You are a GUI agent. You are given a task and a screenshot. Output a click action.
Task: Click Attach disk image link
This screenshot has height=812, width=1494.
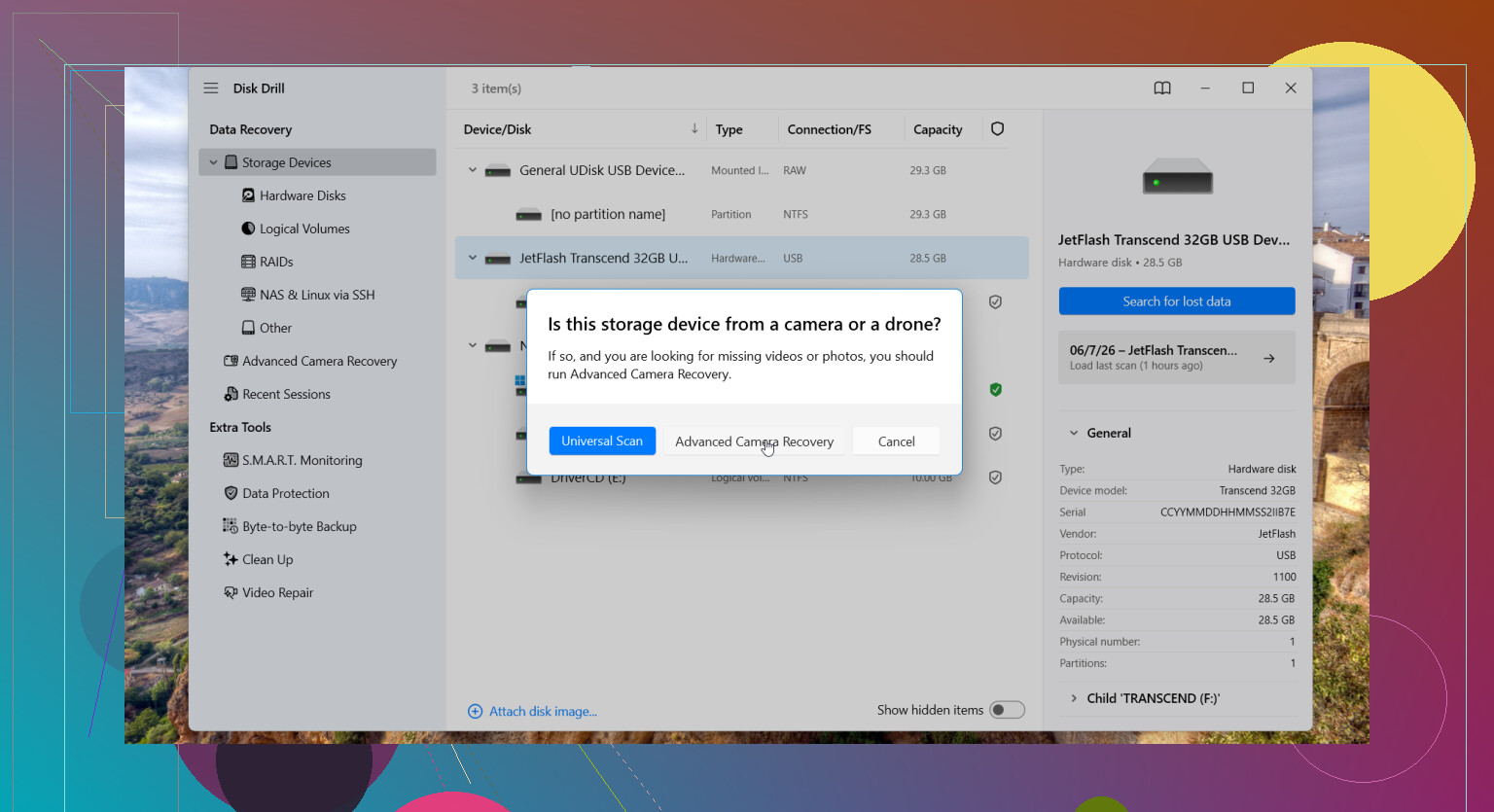click(x=533, y=711)
